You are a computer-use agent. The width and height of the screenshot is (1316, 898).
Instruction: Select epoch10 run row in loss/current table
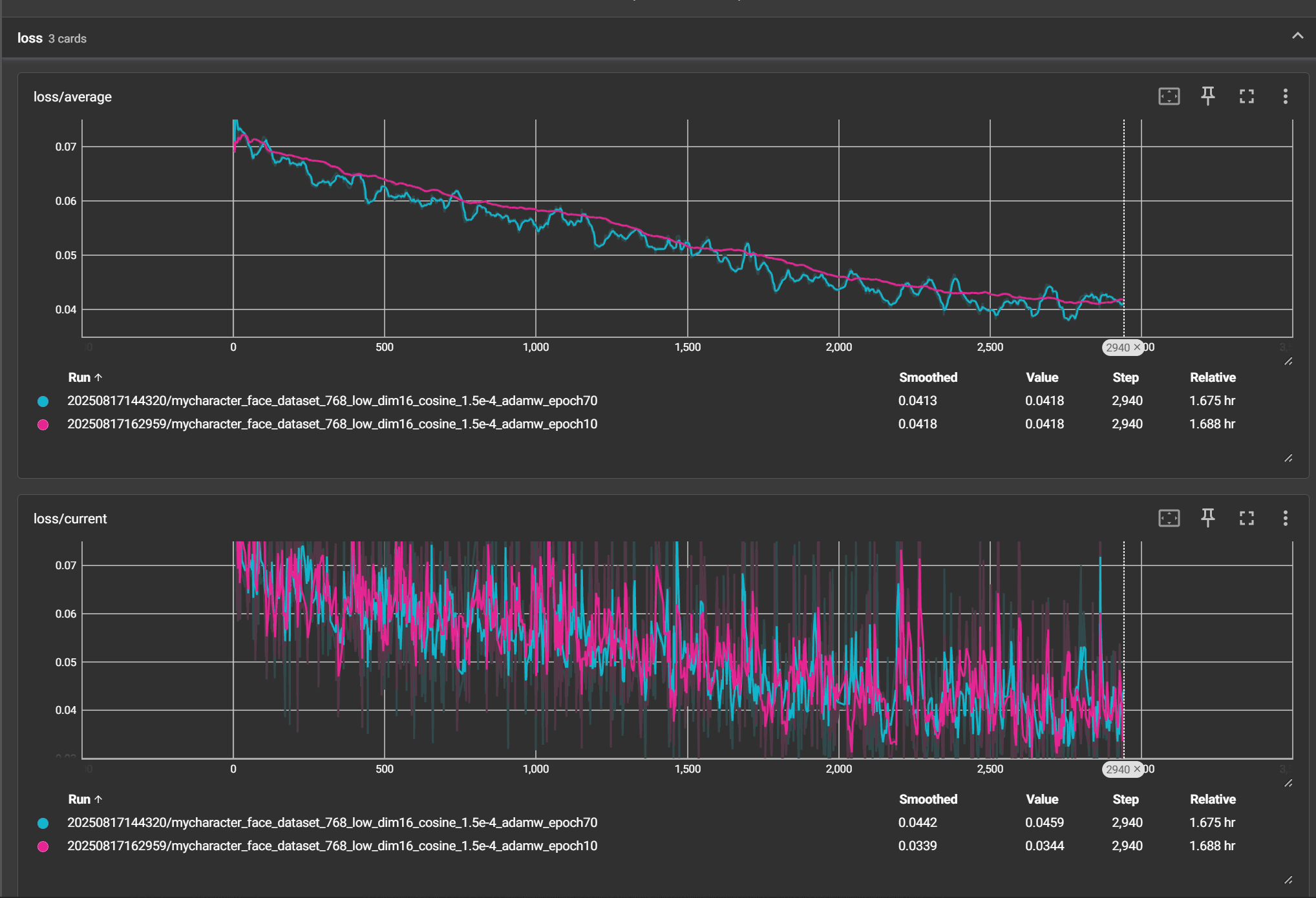[x=332, y=846]
